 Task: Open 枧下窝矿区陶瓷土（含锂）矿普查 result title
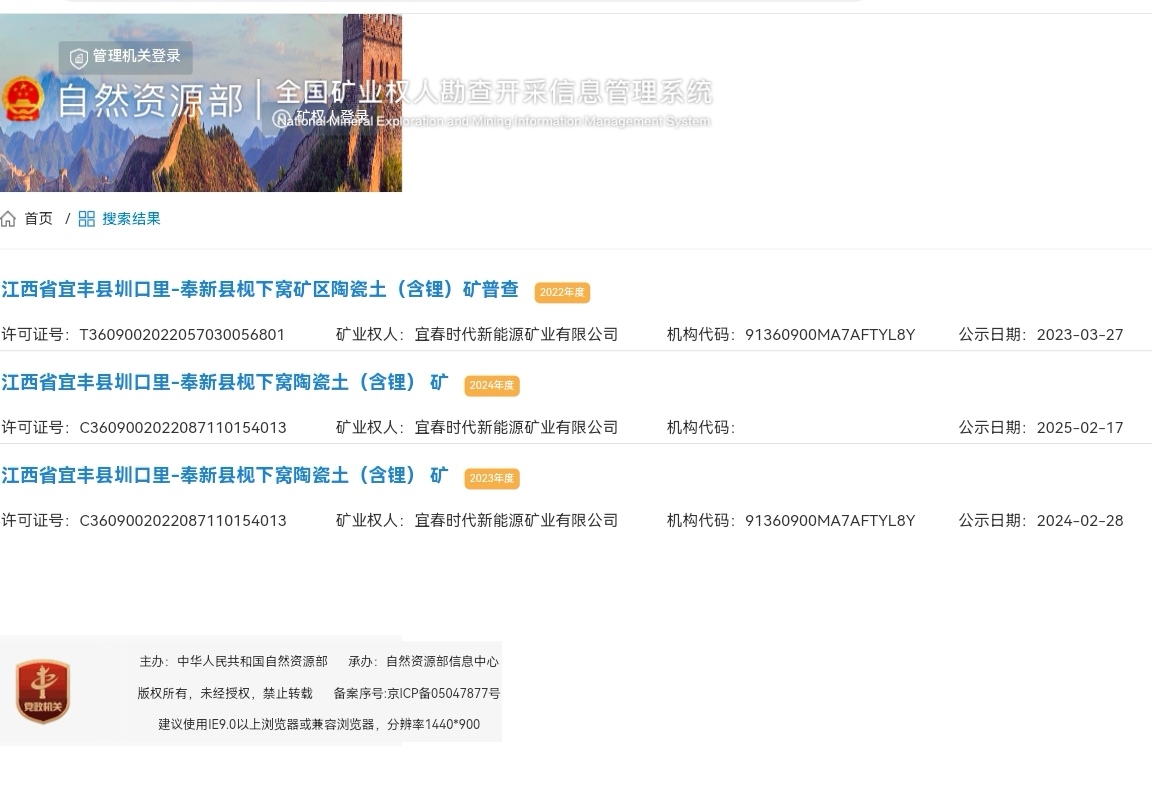pyautogui.click(x=260, y=289)
